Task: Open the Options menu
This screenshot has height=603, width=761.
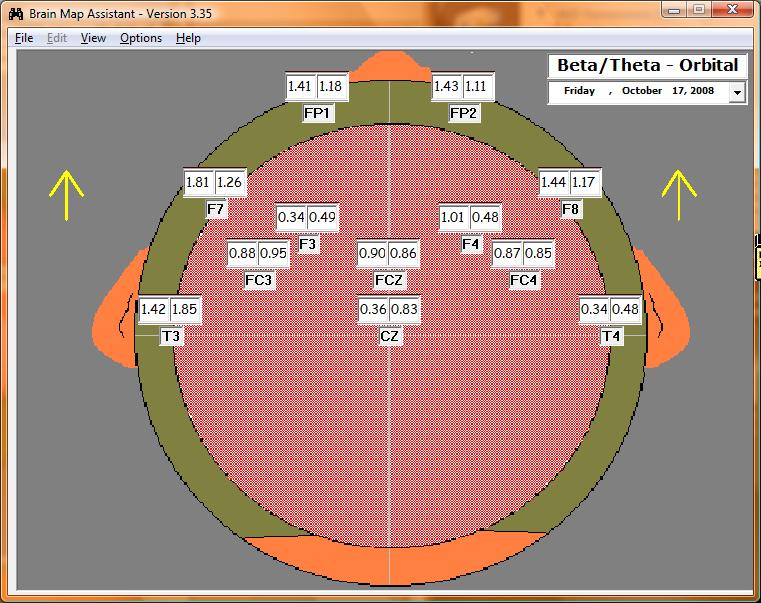Action: click(141, 38)
